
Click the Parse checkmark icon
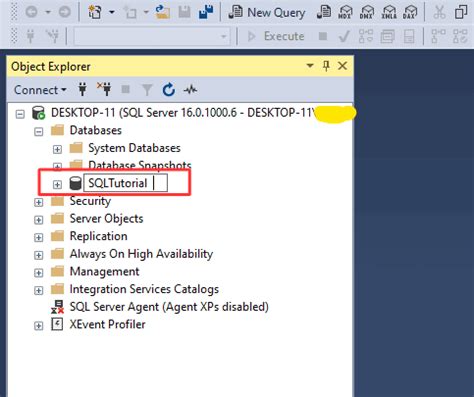344,36
